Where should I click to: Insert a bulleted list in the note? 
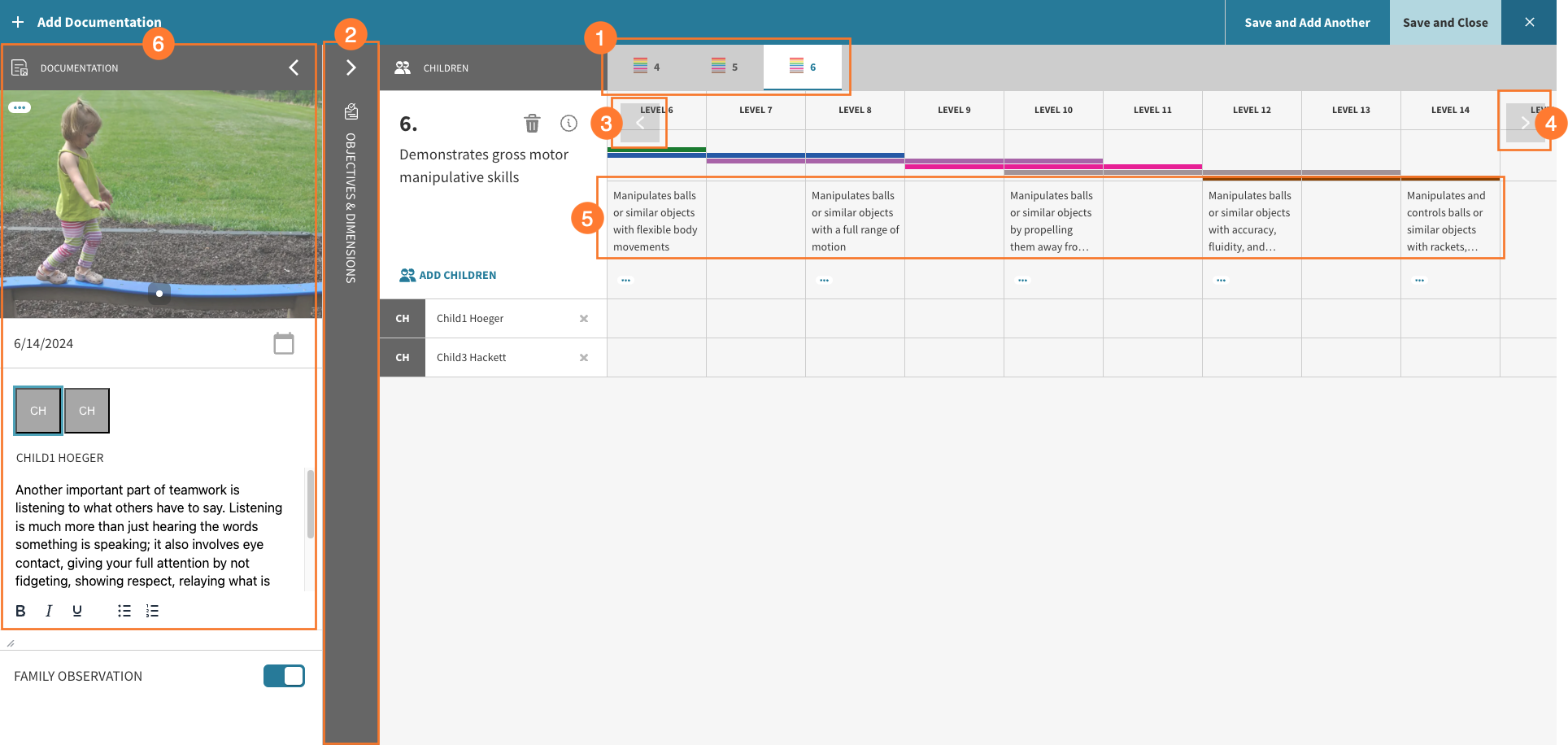point(124,610)
